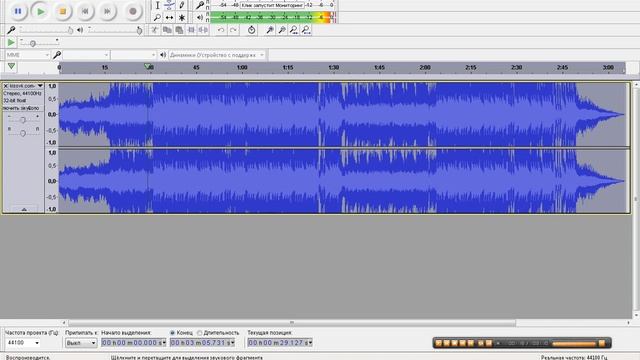
Task: Select the 'Конец' radio button
Action: point(172,333)
